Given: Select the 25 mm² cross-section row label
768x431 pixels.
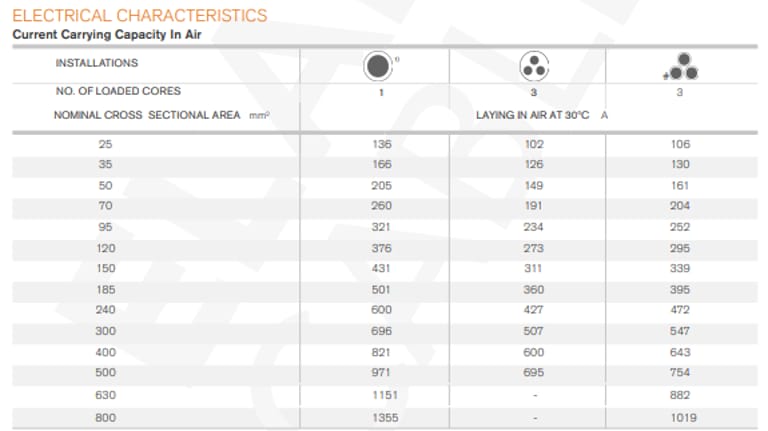Looking at the screenshot, I should point(105,144).
